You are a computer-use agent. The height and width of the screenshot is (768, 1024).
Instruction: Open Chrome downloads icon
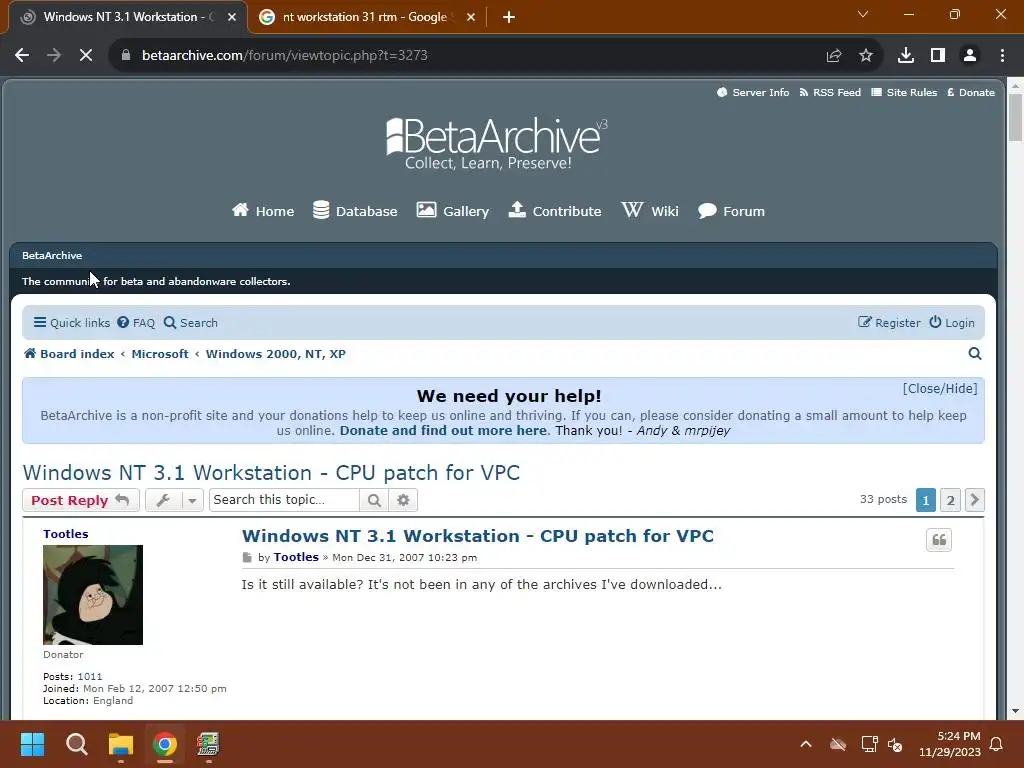(906, 56)
